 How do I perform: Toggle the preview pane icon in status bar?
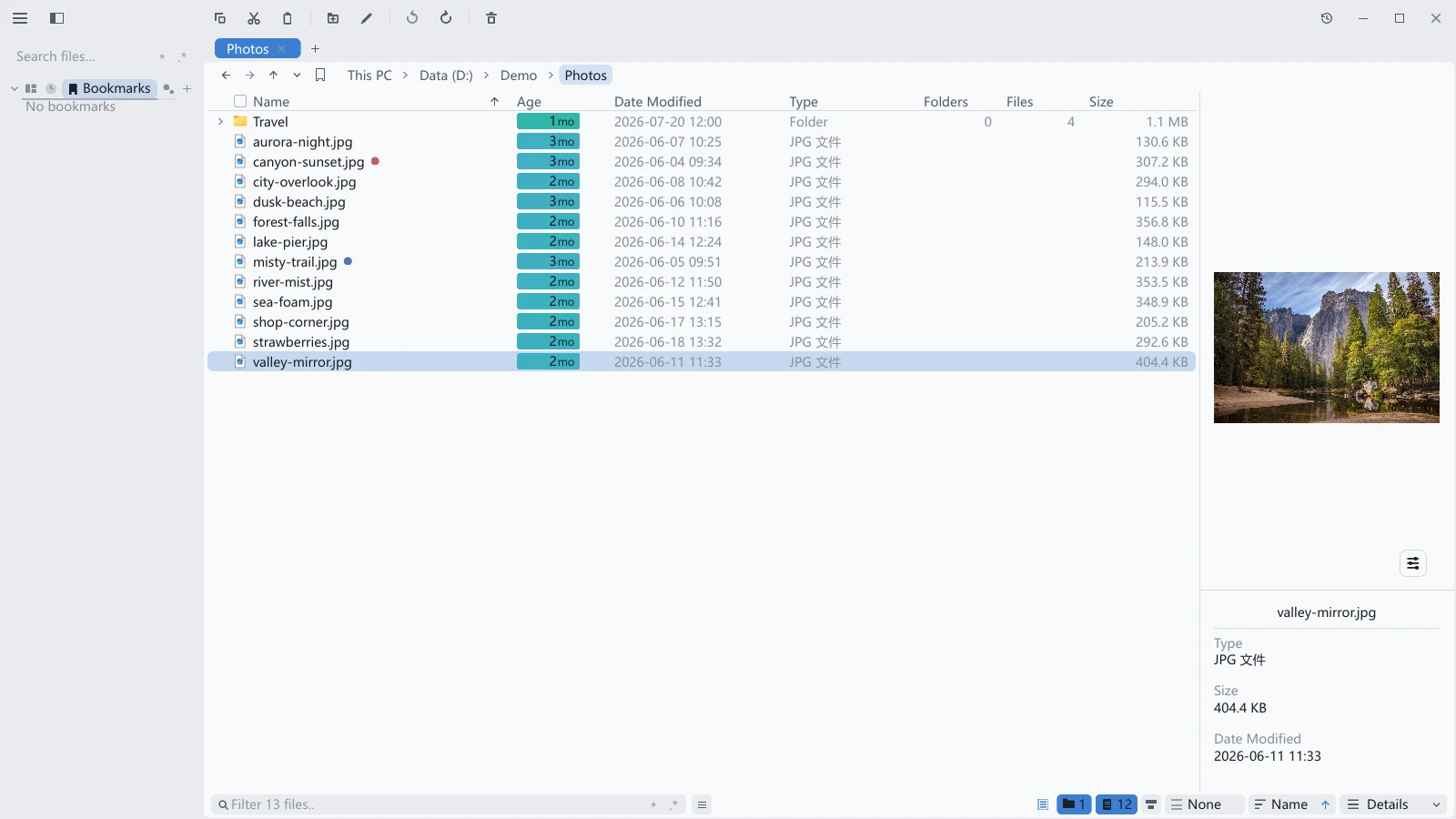click(x=1043, y=804)
